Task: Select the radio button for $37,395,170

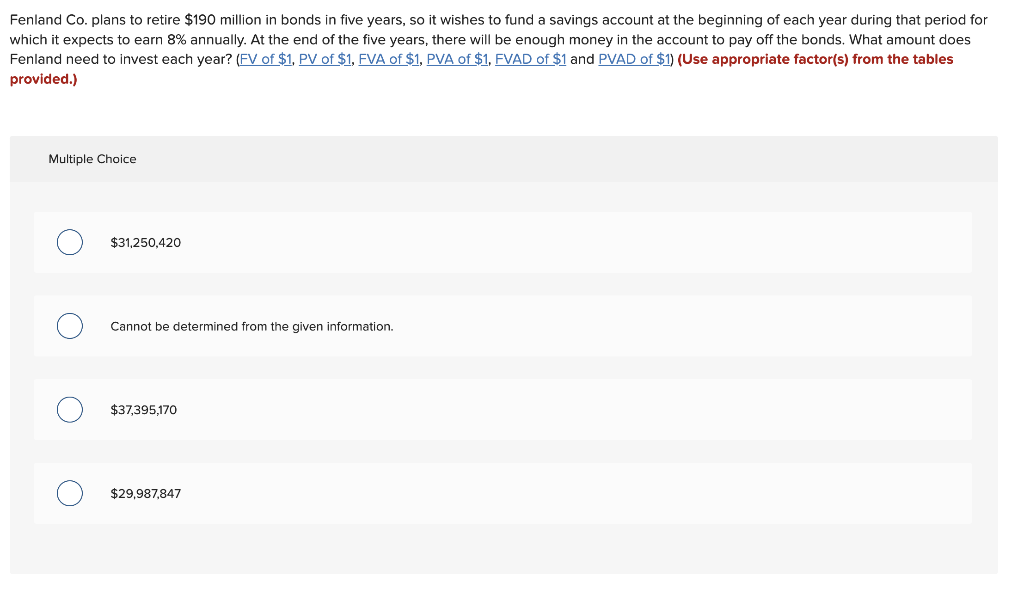Action: (70, 410)
